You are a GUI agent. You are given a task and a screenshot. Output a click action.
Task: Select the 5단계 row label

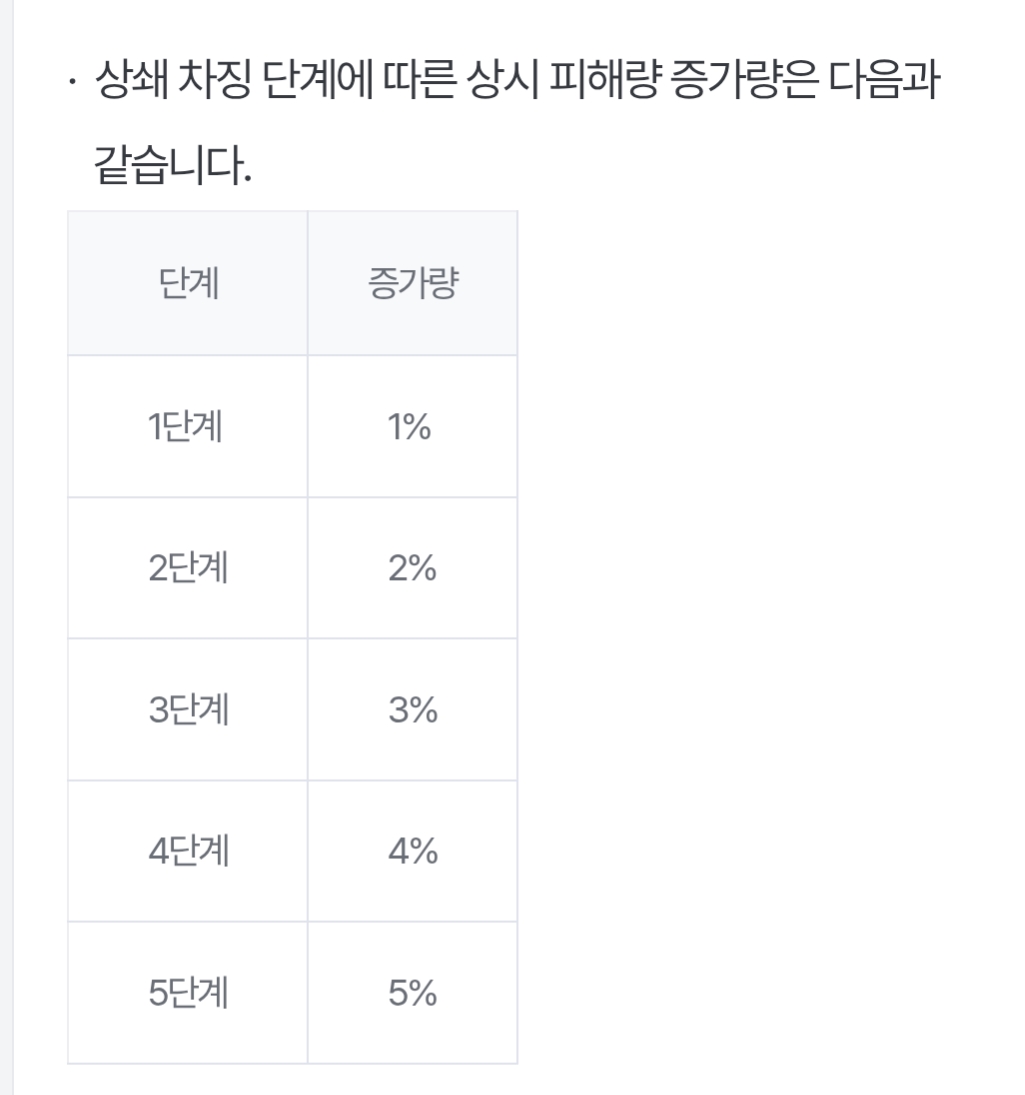pos(188,995)
